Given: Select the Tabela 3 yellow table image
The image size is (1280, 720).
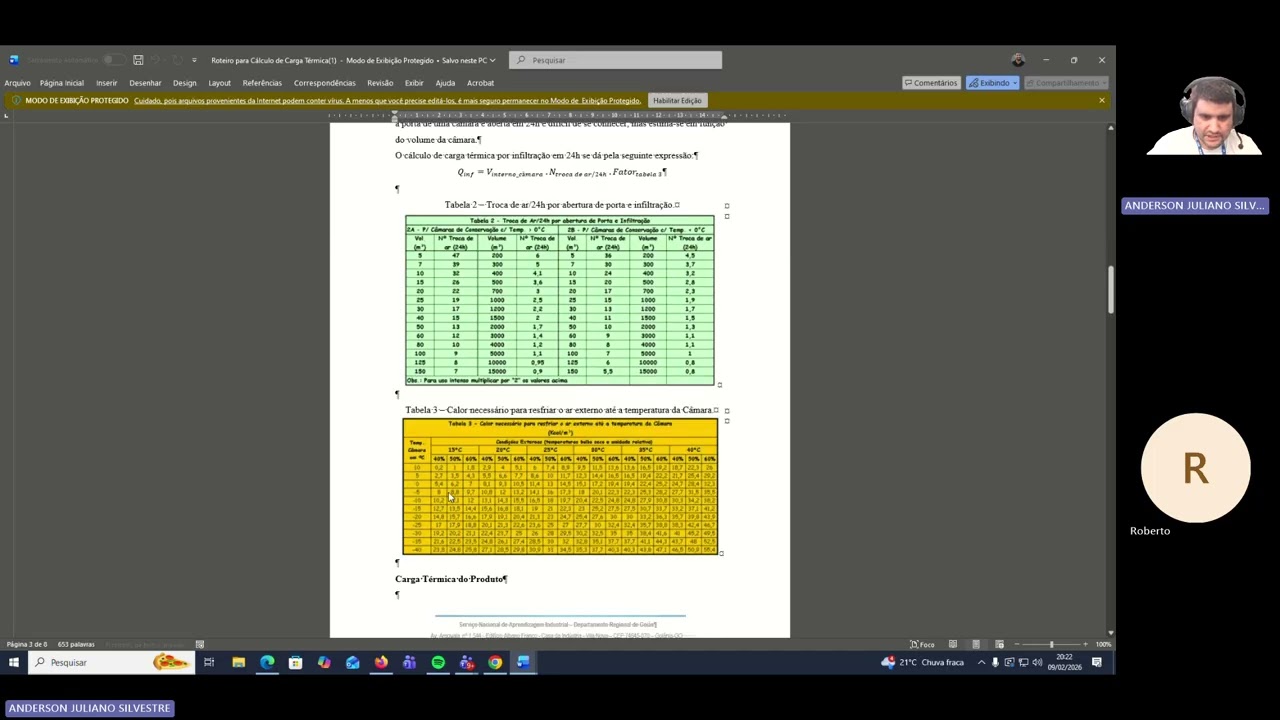Looking at the screenshot, I should 560,486.
